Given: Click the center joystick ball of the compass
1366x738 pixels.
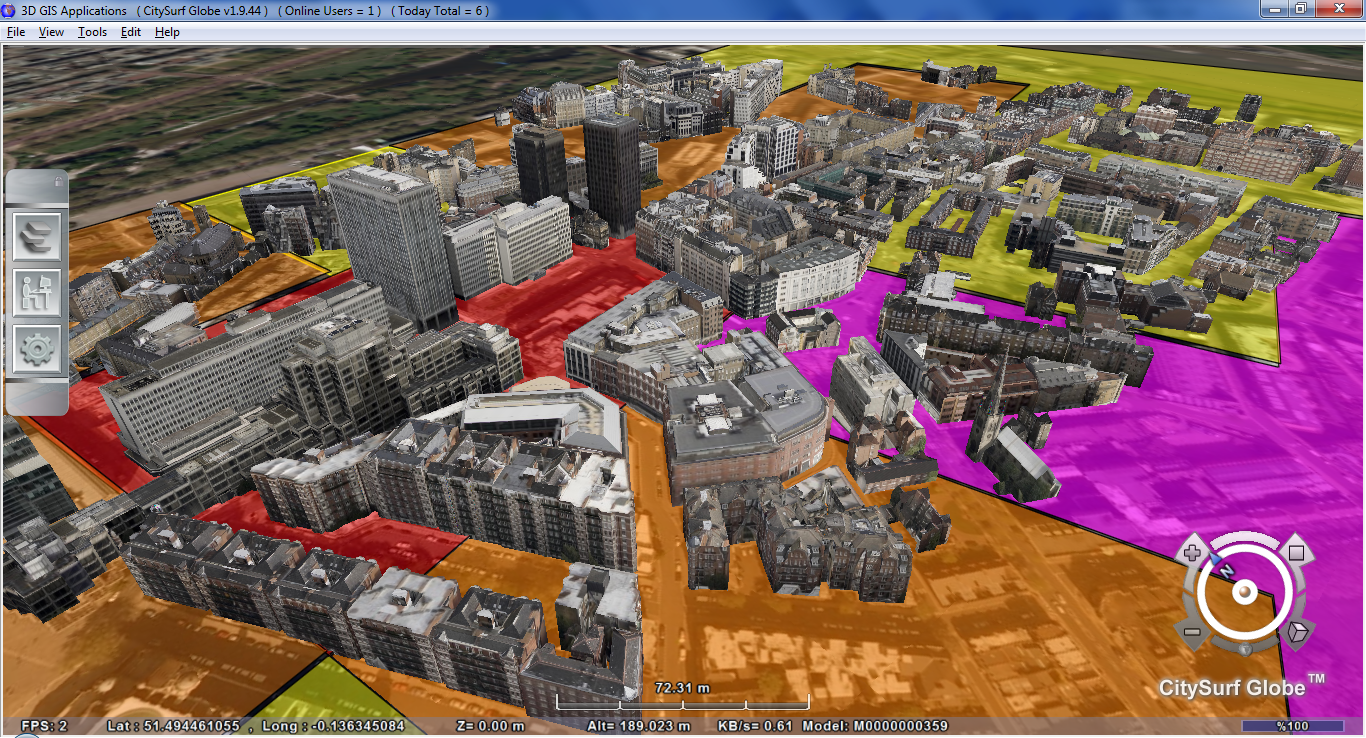Looking at the screenshot, I should [x=1244, y=592].
